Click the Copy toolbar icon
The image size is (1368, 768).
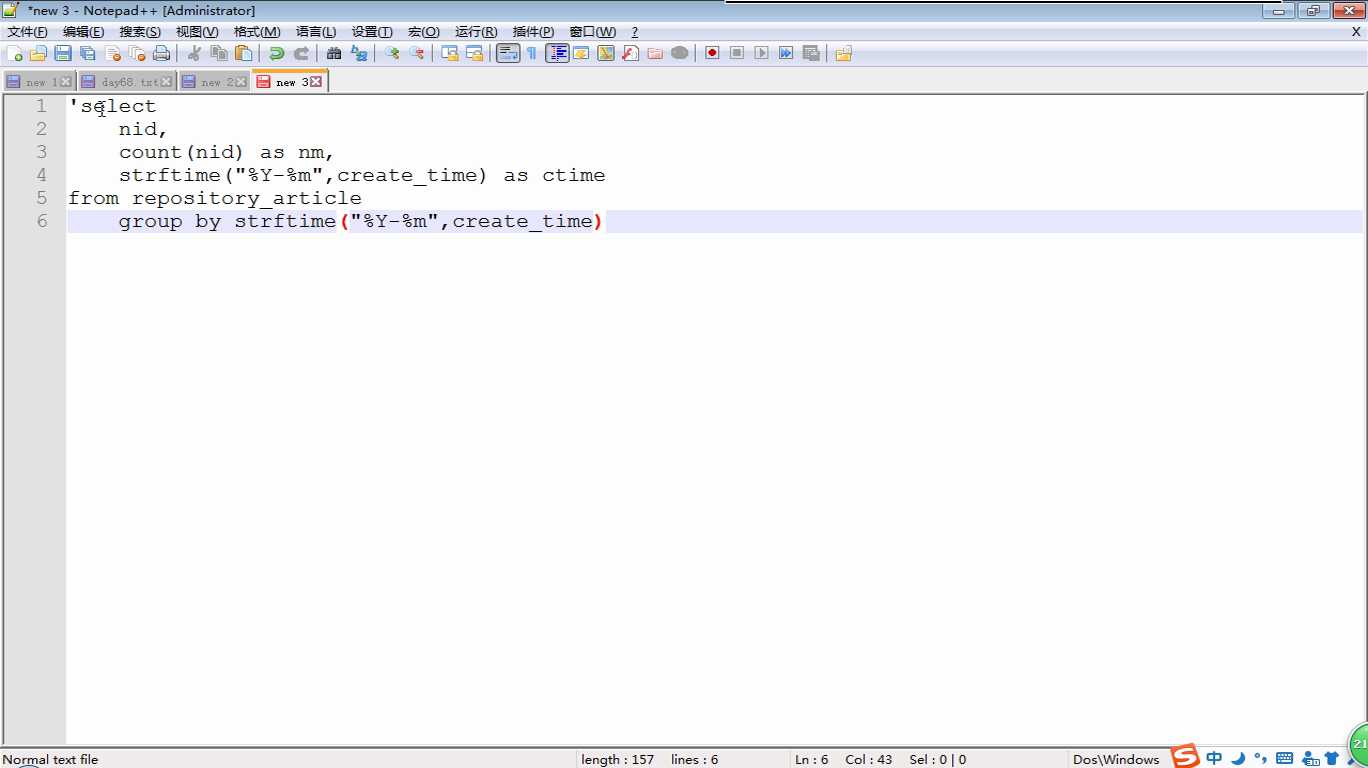coord(219,53)
